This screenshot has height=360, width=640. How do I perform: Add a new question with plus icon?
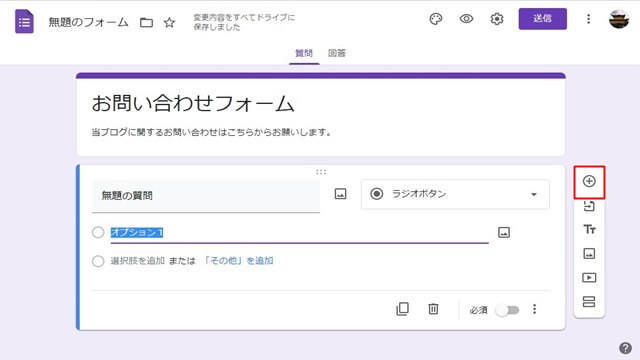coord(589,181)
